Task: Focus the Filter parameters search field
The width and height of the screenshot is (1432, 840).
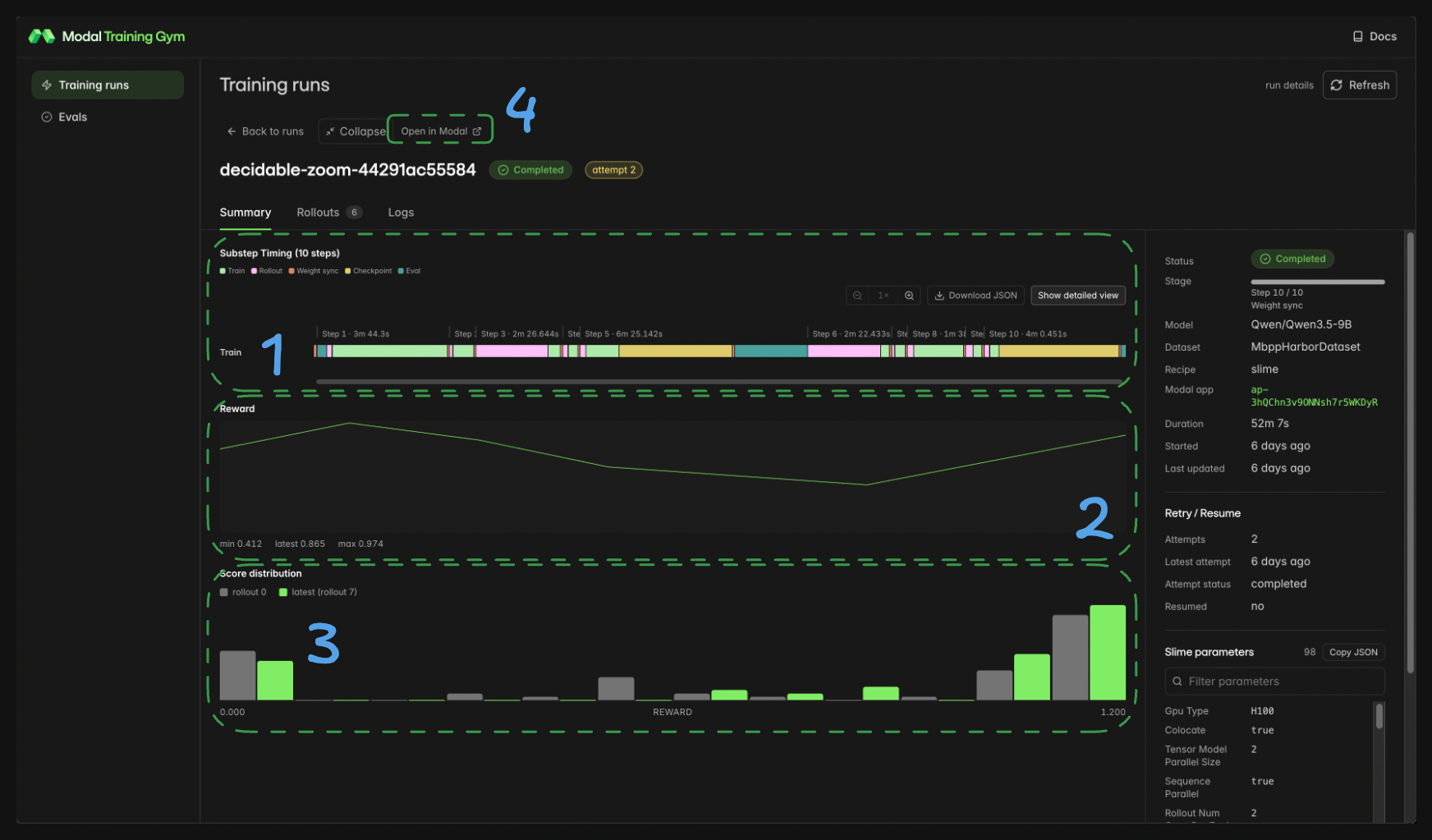Action: (x=1274, y=682)
